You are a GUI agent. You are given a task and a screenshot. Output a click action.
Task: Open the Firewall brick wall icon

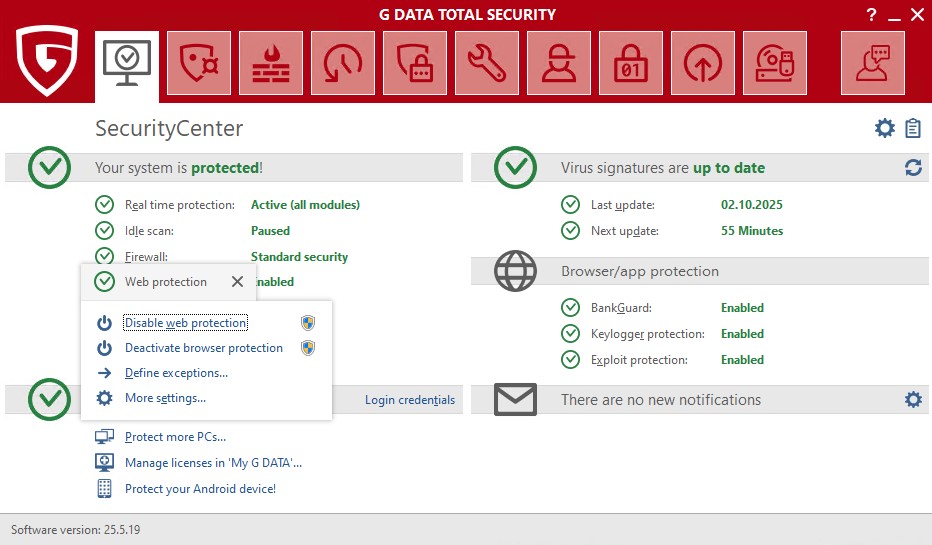(271, 63)
